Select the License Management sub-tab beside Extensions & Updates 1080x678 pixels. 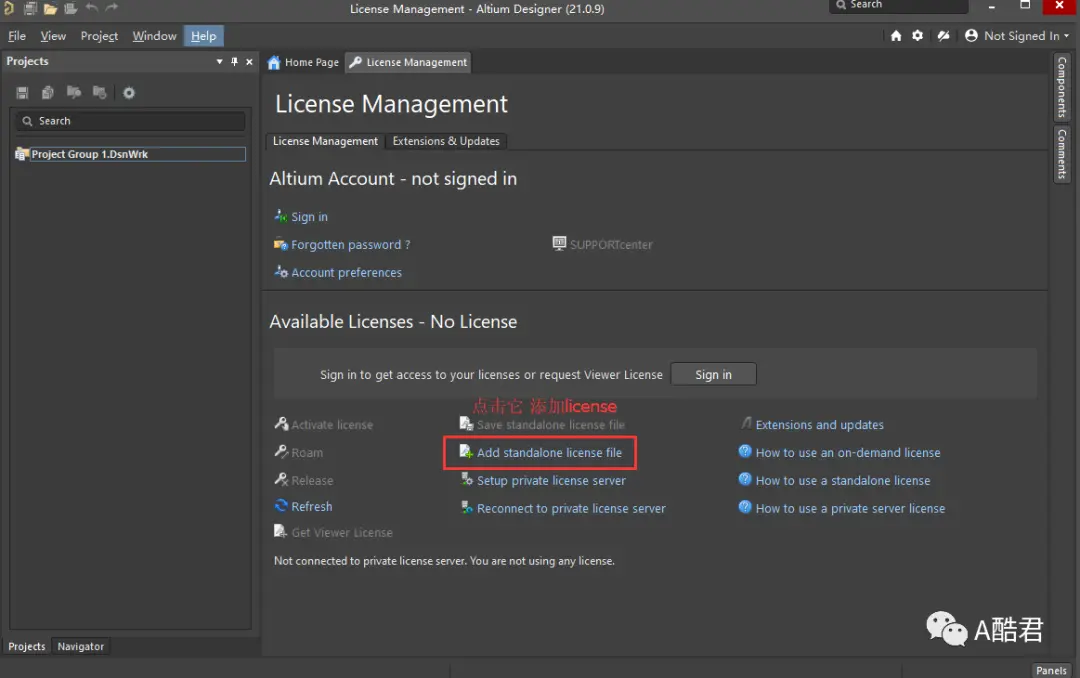[x=325, y=141]
